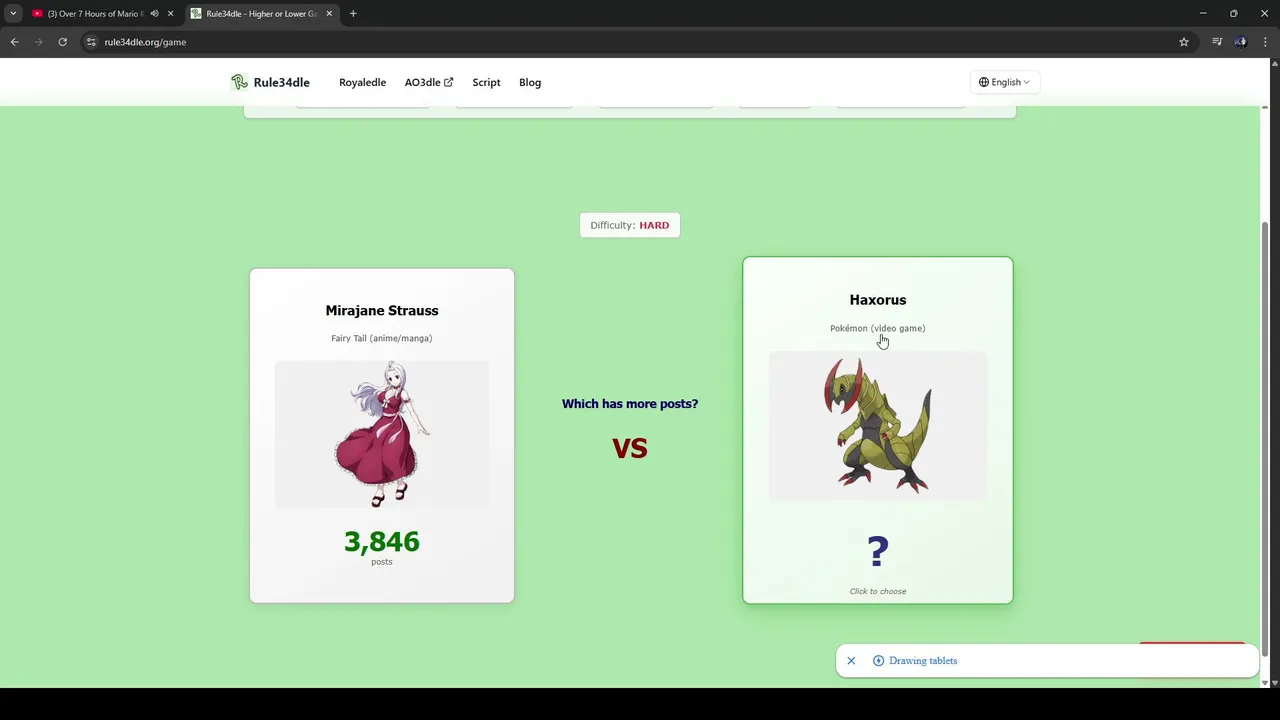
Task: Open the Royaledle page
Action: (x=362, y=82)
